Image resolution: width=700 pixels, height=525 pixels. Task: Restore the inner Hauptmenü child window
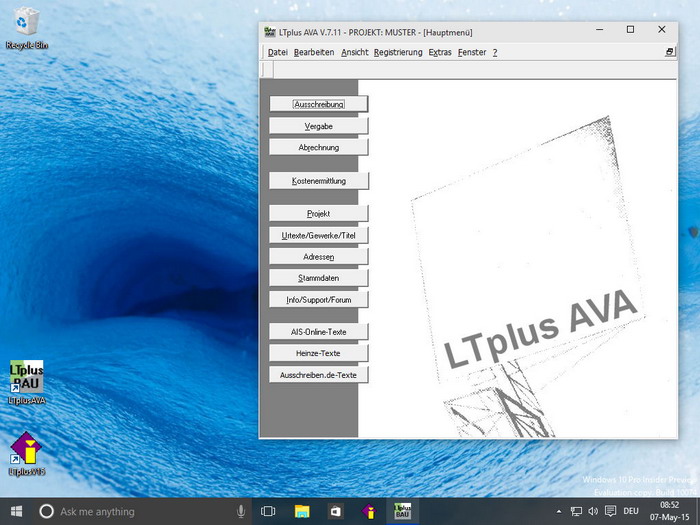(x=670, y=52)
